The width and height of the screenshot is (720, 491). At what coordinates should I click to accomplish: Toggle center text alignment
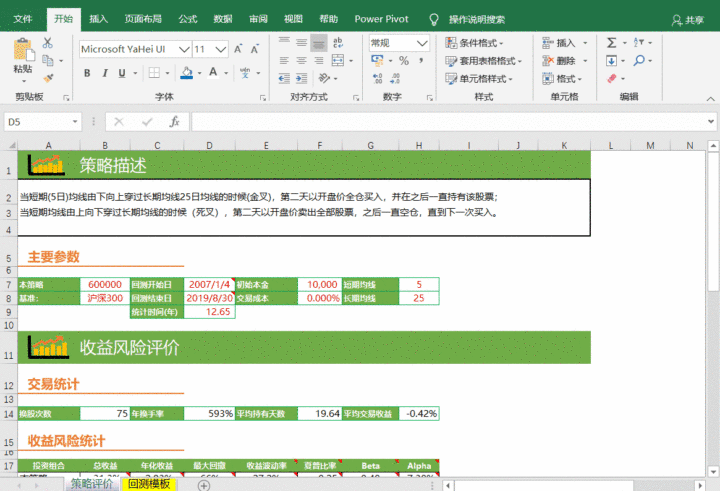click(x=301, y=60)
